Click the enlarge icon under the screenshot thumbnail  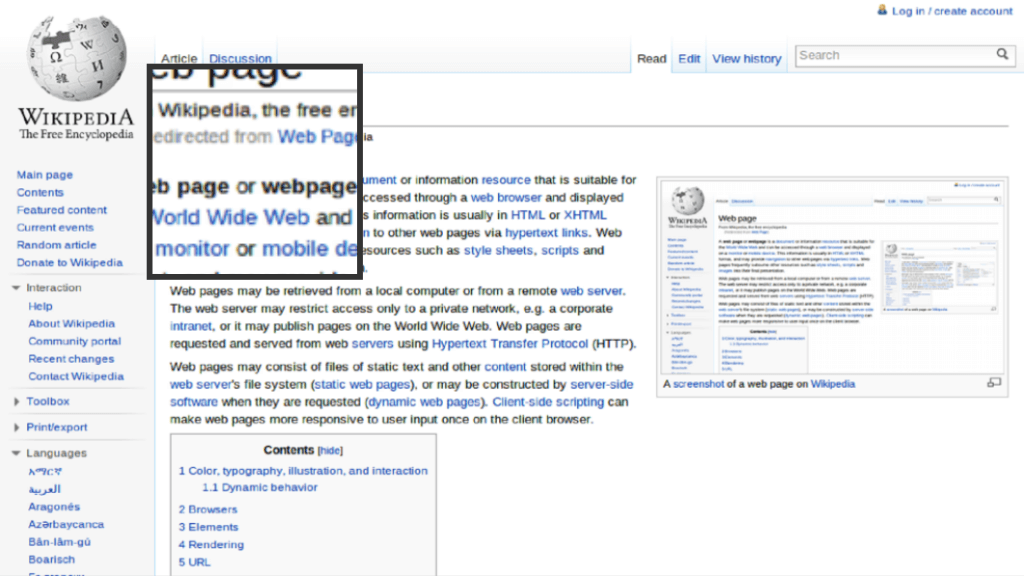tap(993, 383)
